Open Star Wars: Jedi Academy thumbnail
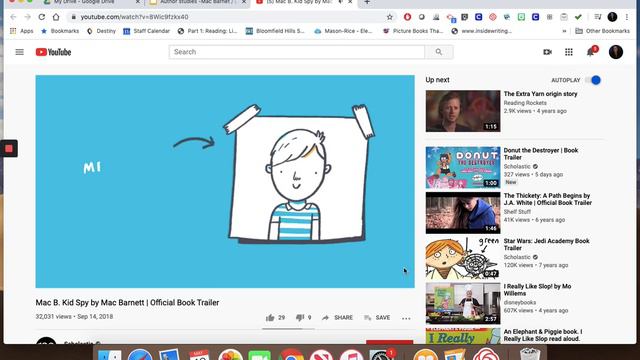 (x=463, y=258)
